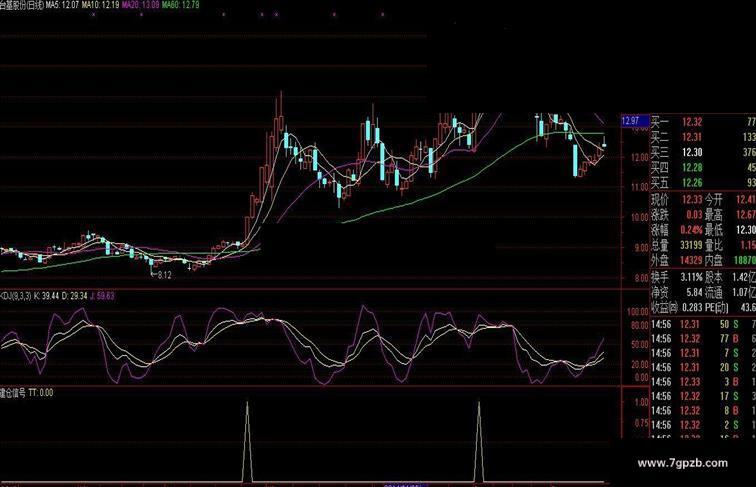Image resolution: width=756 pixels, height=487 pixels.
Task: Select the 14:56 trade row with volume 20
Action: click(703, 368)
